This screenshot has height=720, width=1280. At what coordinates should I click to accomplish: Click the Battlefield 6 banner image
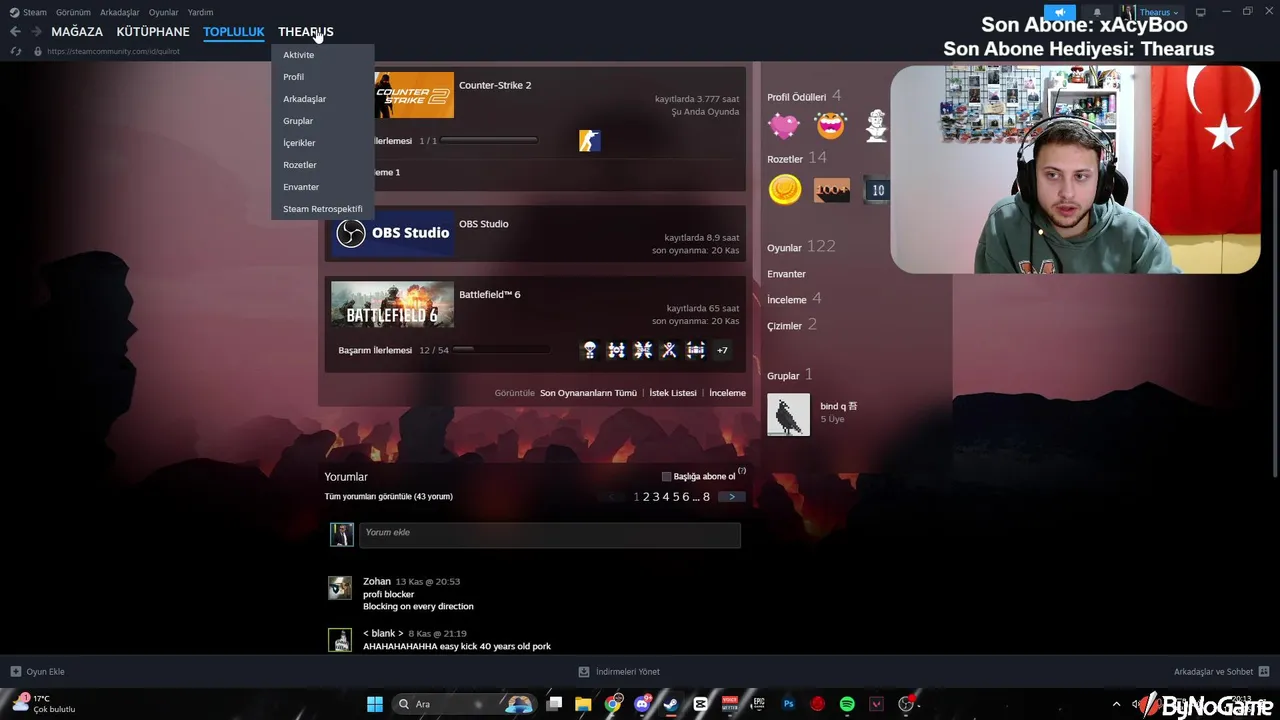[392, 304]
